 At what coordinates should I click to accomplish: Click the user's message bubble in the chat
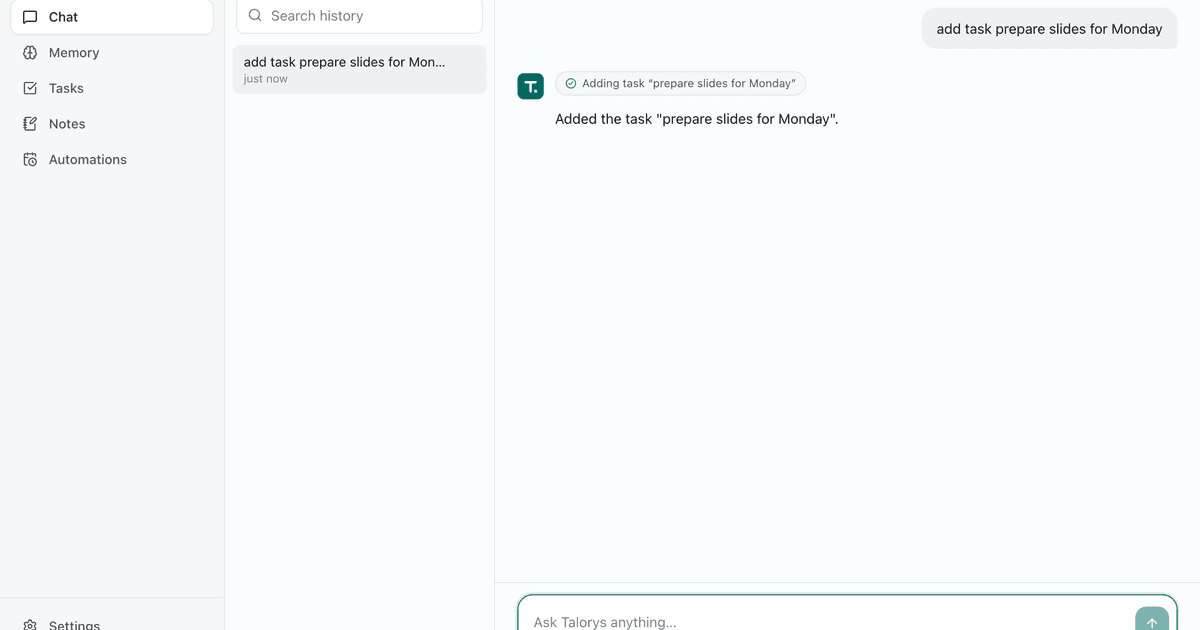[x=1049, y=29]
